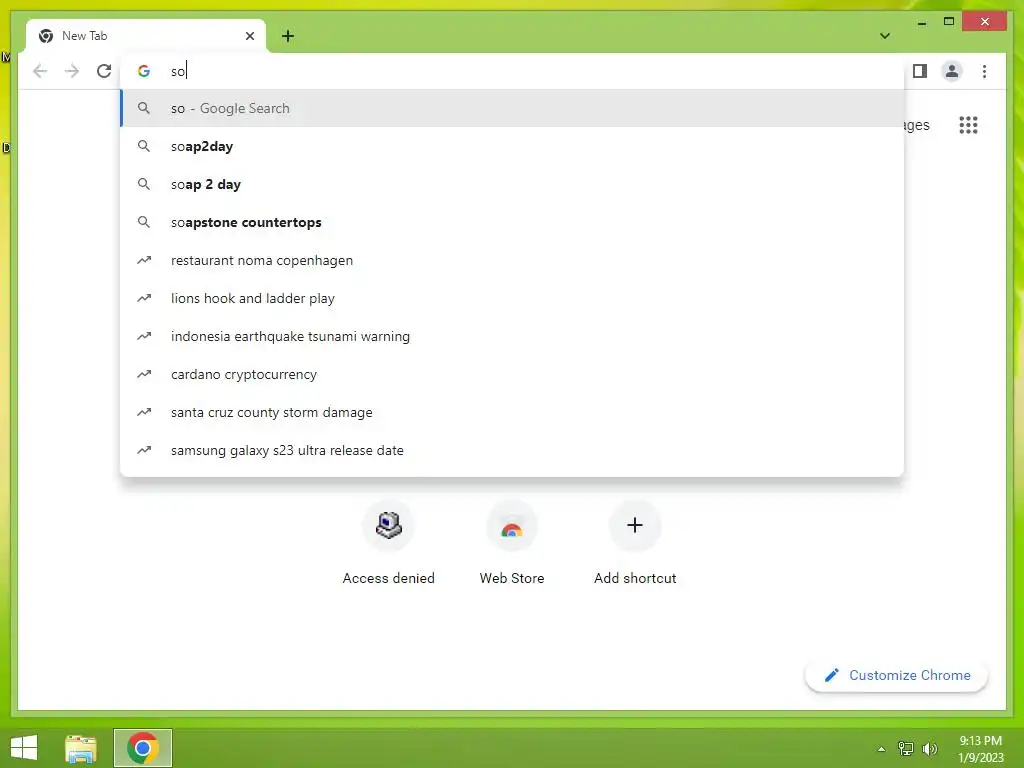Select the New Tab tab

pyautogui.click(x=146, y=36)
